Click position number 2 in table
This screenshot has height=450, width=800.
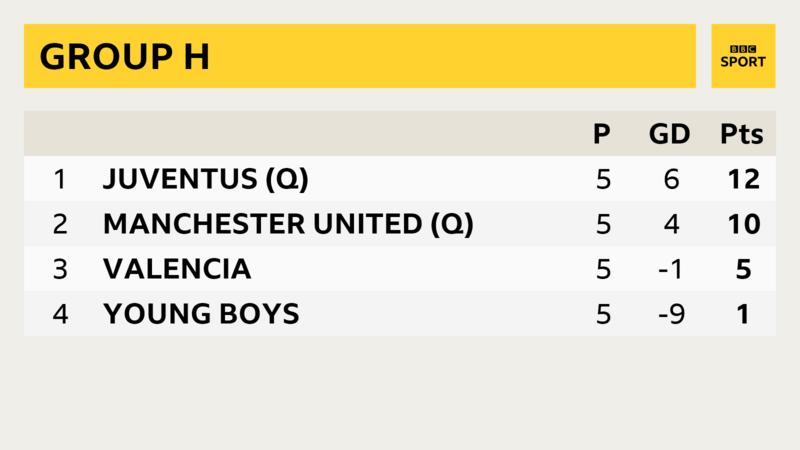click(60, 224)
